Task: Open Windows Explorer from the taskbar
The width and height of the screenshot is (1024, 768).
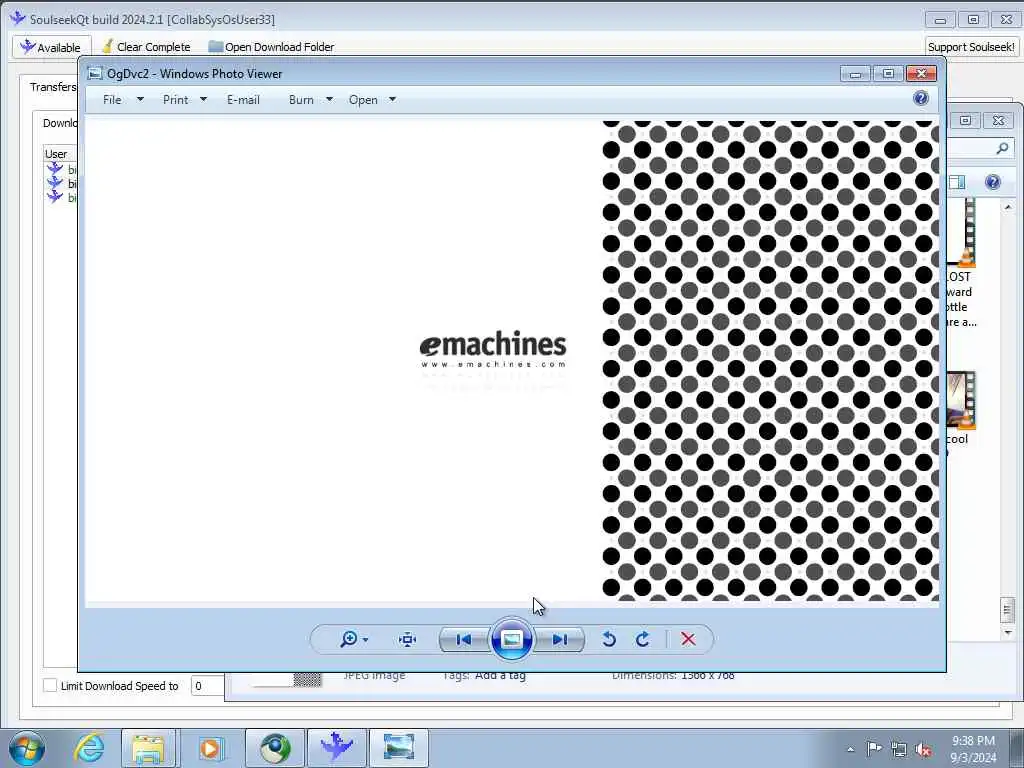Action: pyautogui.click(x=148, y=748)
